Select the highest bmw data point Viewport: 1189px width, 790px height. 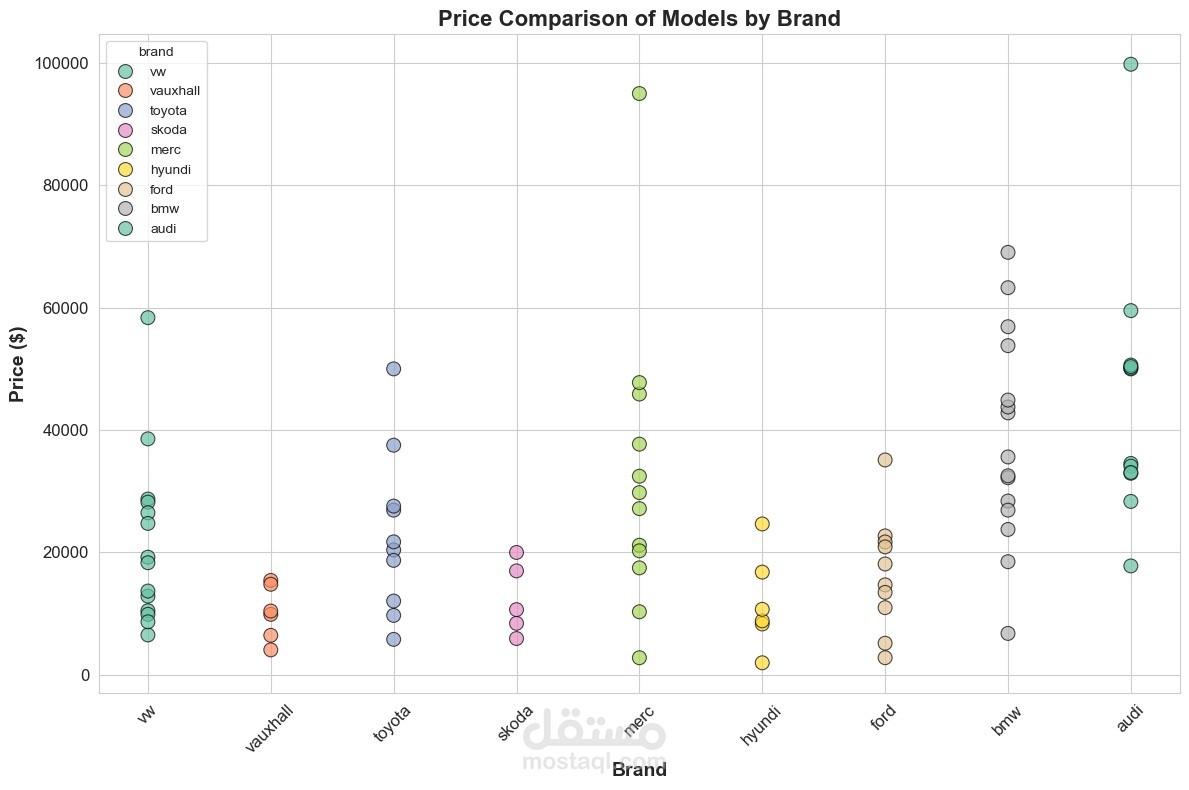point(1008,252)
